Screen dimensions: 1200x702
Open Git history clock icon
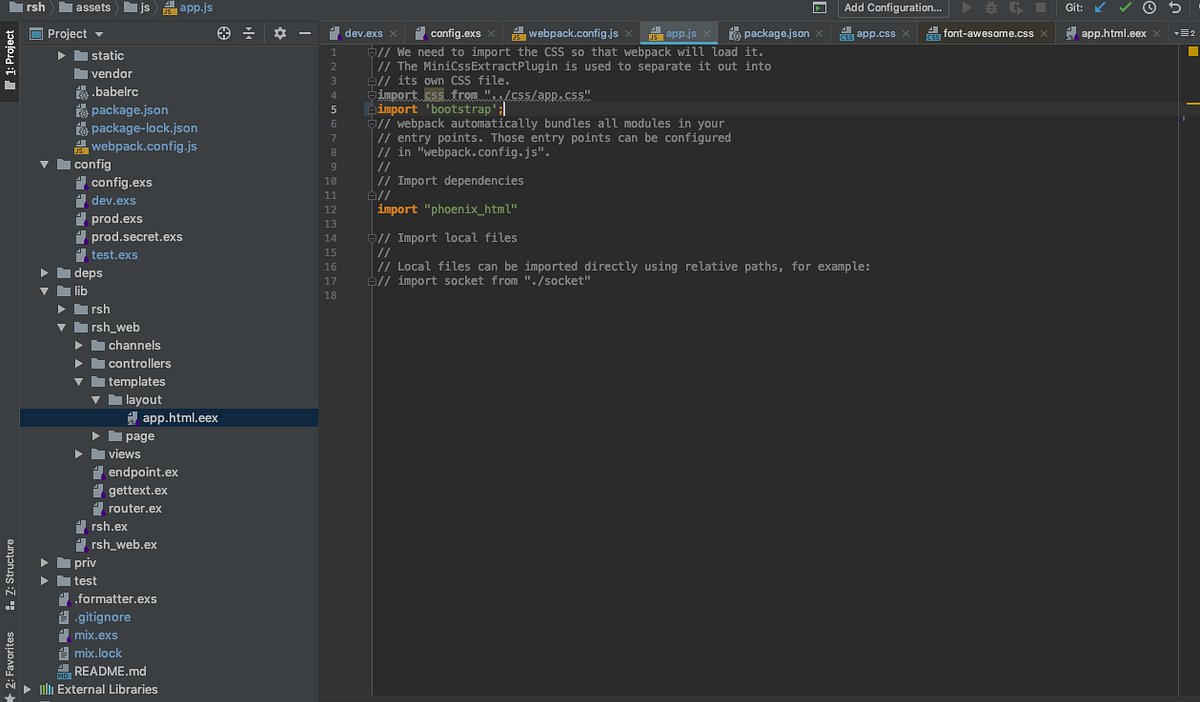[1149, 8]
